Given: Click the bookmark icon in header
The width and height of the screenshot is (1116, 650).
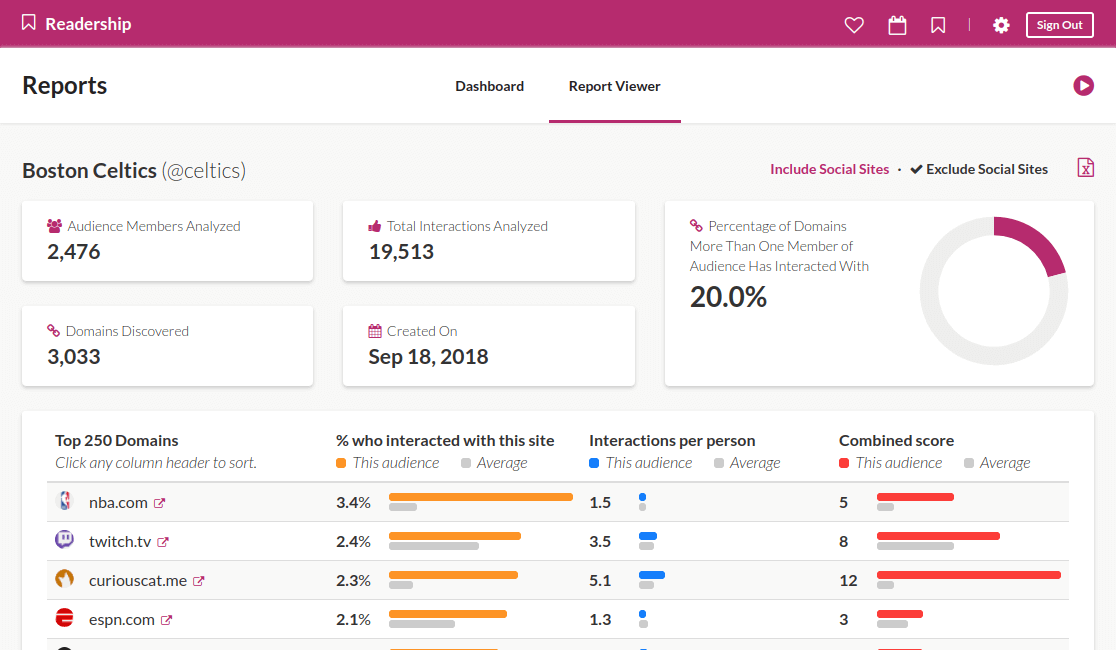Looking at the screenshot, I should coord(938,26).
